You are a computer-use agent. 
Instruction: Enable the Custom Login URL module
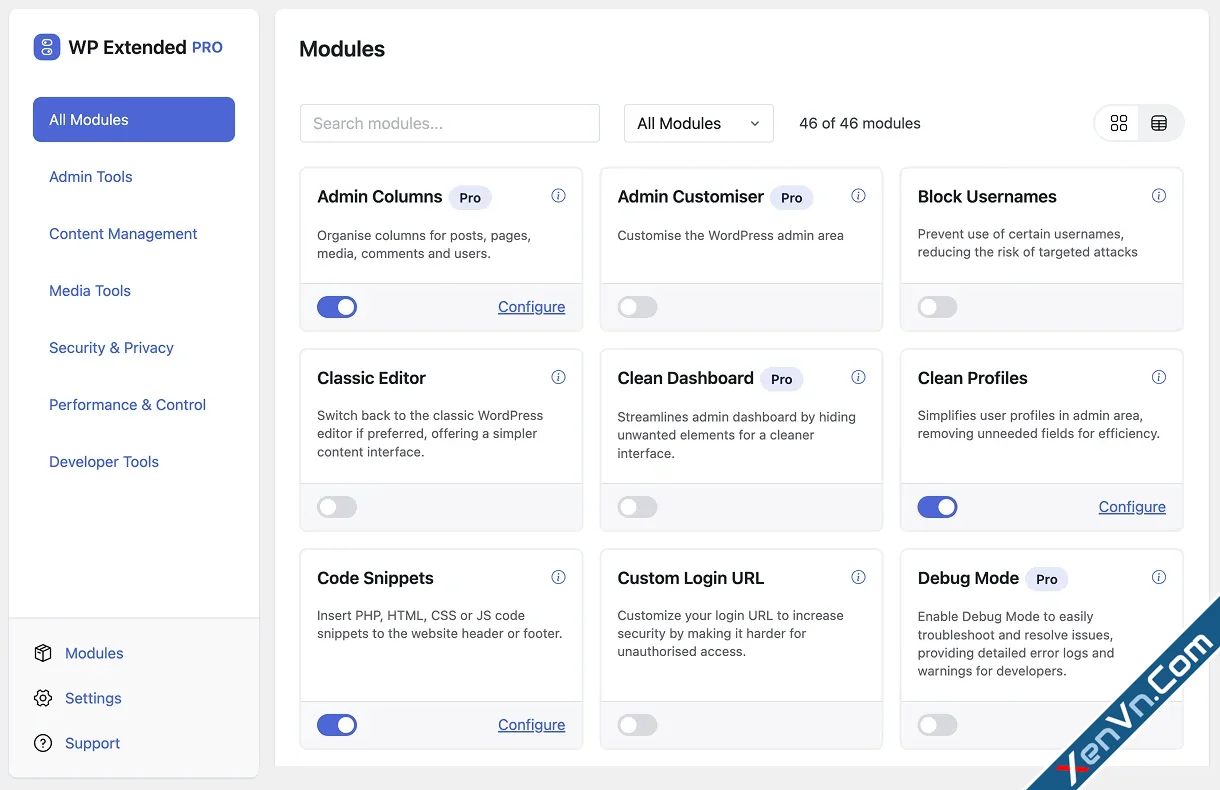click(637, 725)
